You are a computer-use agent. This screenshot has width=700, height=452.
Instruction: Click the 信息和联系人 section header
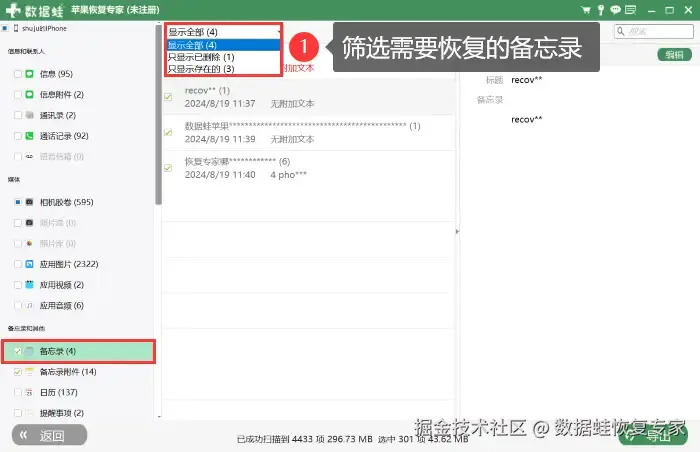[26, 51]
